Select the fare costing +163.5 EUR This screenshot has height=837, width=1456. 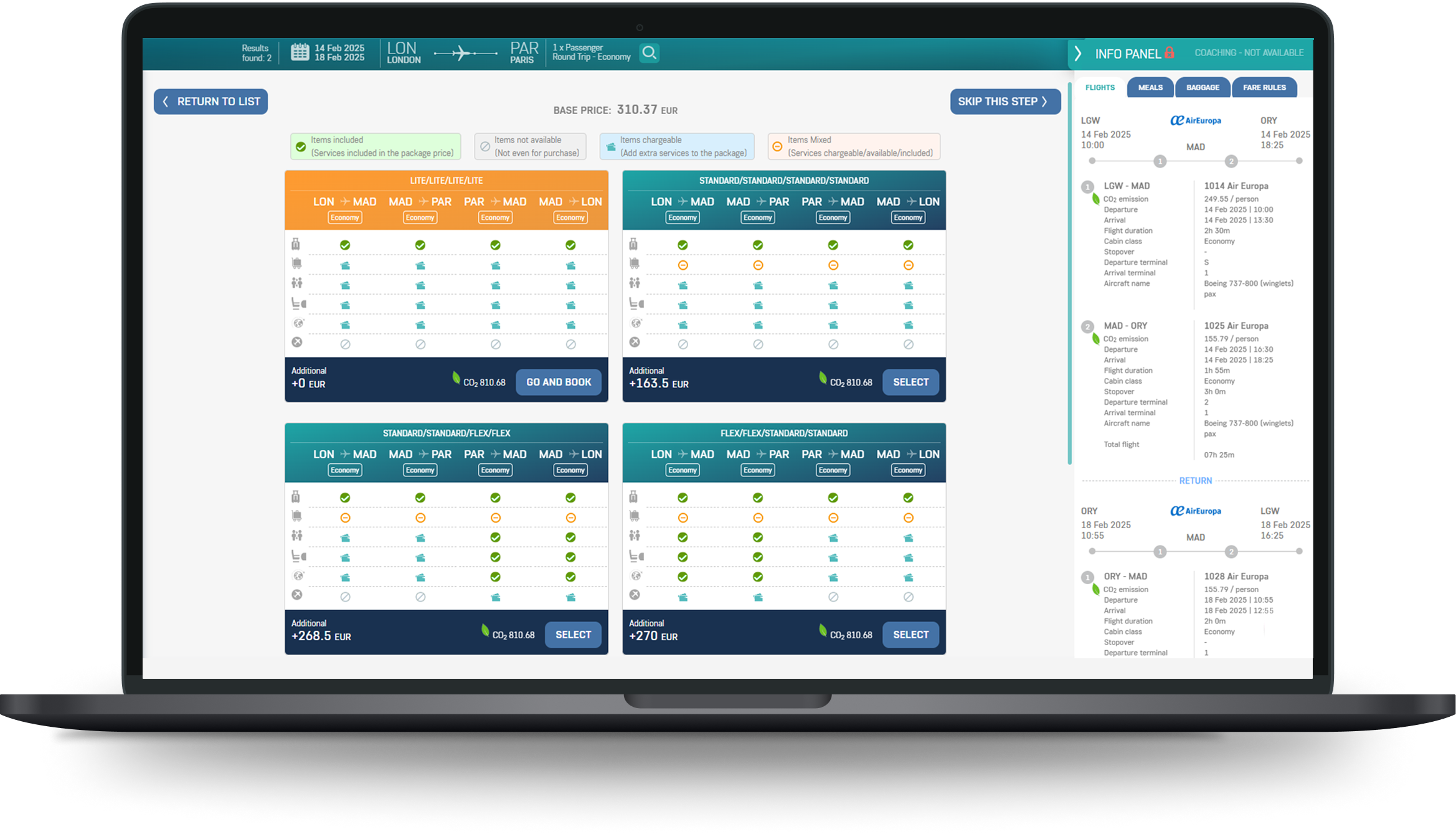point(910,382)
